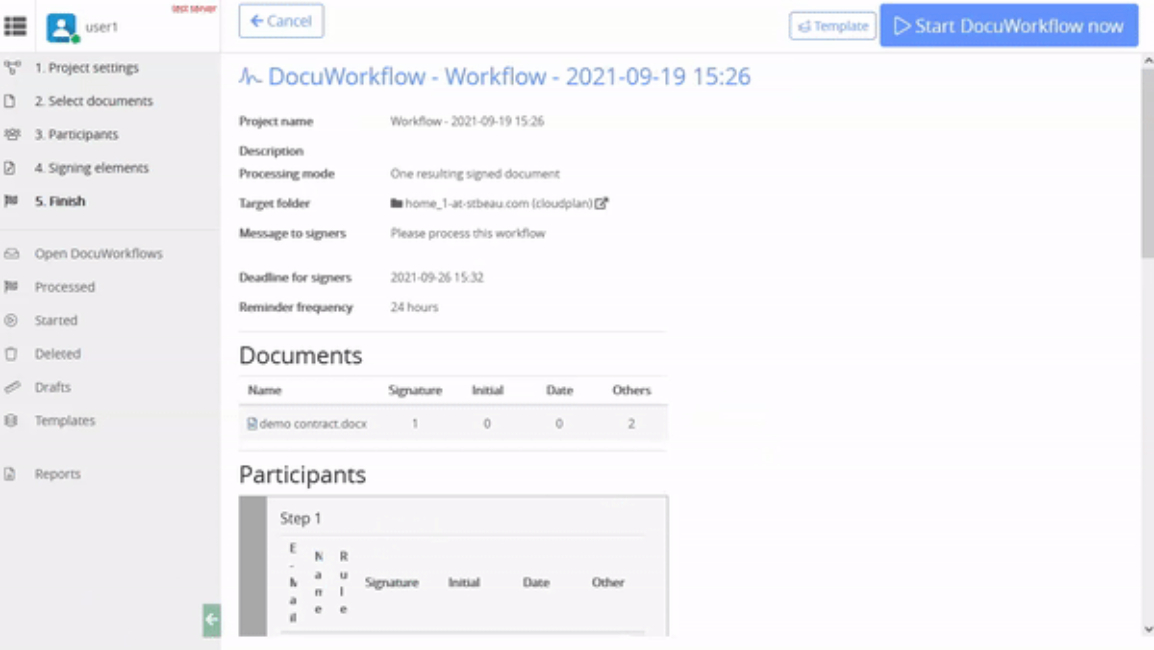Click the vertical scrollbar thumb
Viewport: 1154px width, 650px height.
(x=1147, y=163)
